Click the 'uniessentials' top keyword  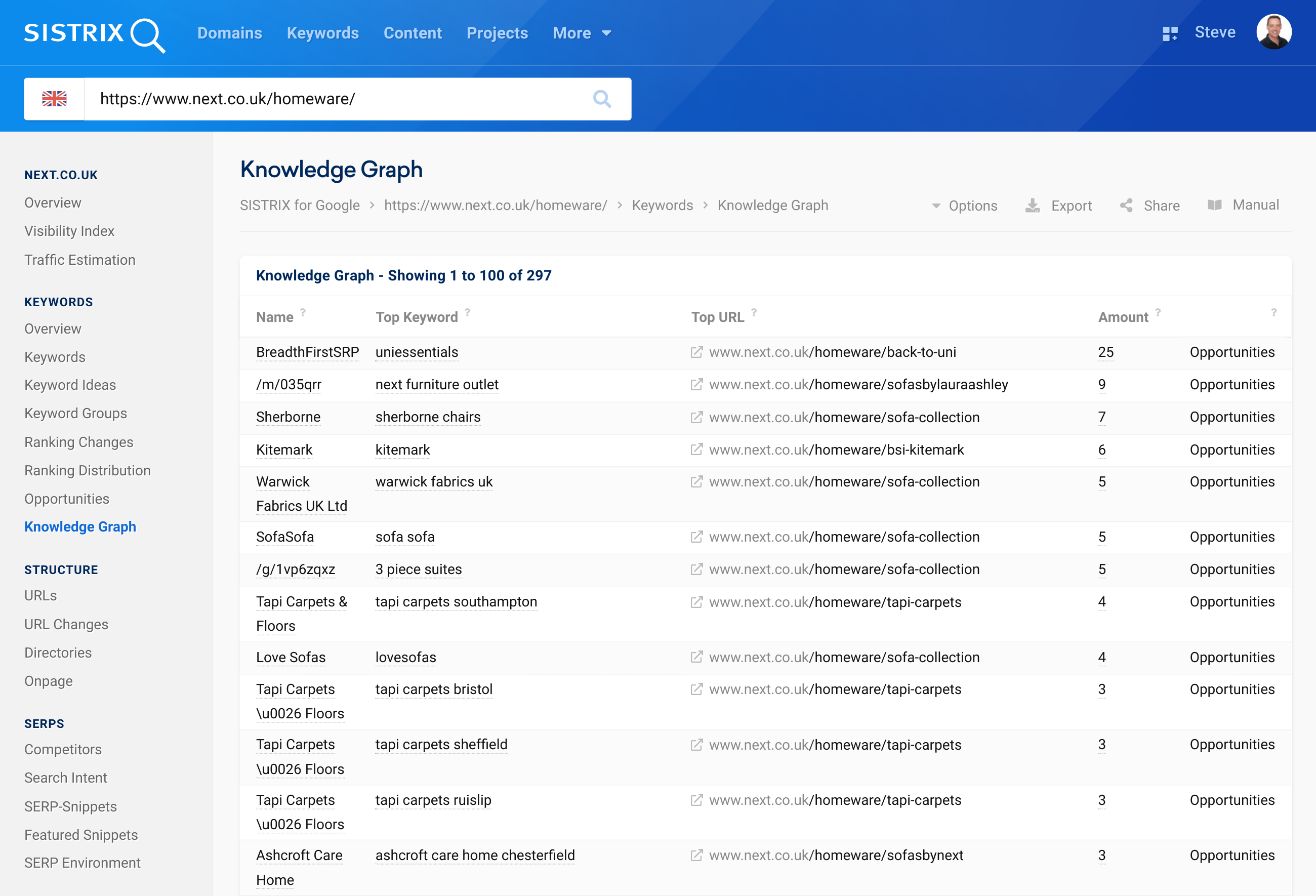coord(417,352)
